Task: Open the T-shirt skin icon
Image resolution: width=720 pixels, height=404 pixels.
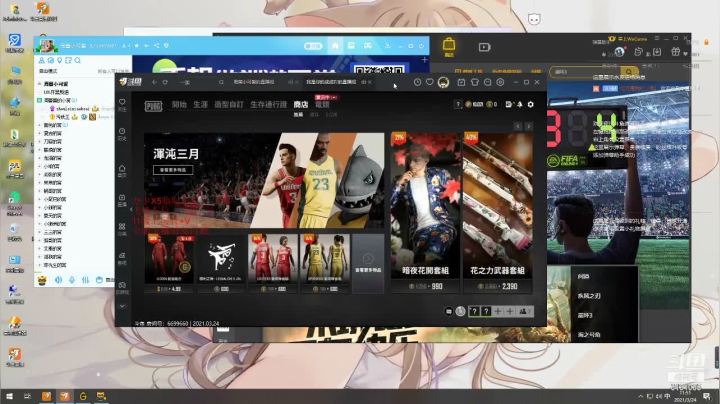Action: [x=475, y=82]
